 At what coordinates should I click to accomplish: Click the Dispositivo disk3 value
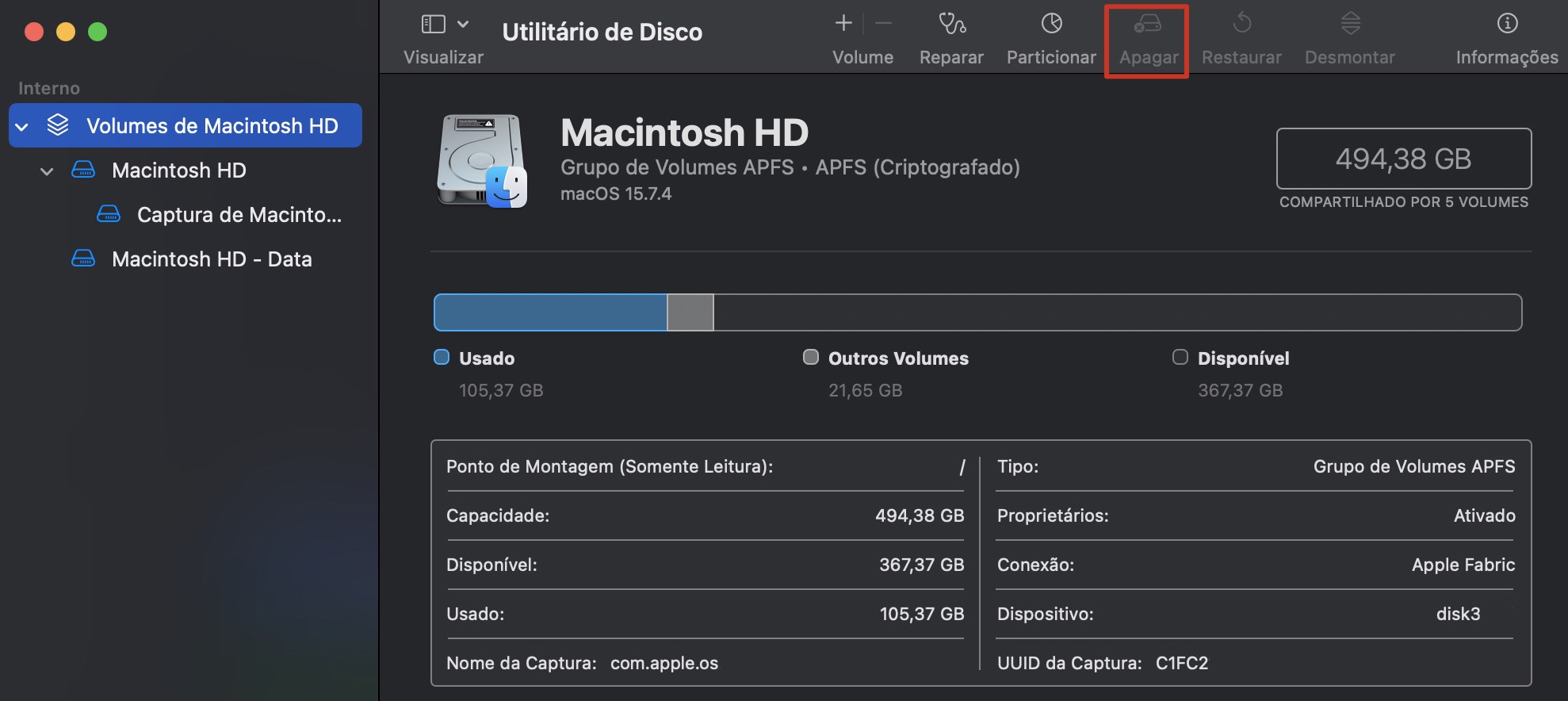tap(1458, 614)
